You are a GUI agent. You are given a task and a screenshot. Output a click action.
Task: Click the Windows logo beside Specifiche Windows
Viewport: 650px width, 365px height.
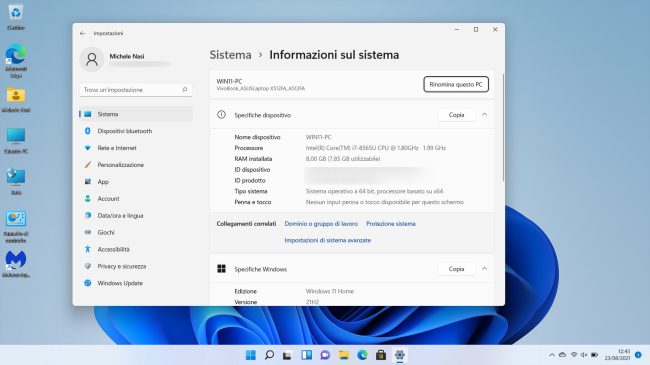(x=221, y=269)
